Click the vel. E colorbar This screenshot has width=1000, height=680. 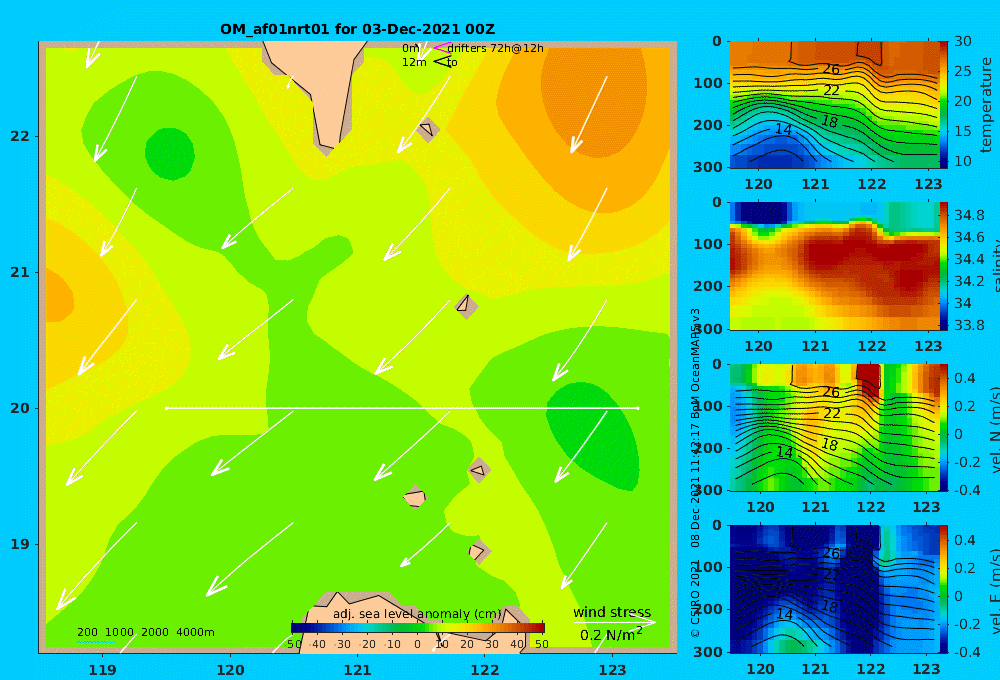click(943, 589)
